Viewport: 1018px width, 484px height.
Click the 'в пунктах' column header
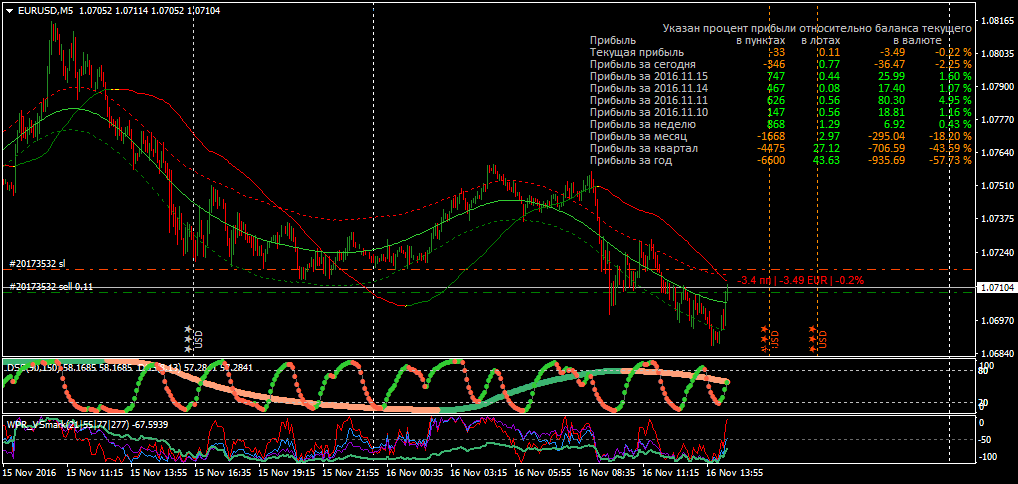click(761, 40)
